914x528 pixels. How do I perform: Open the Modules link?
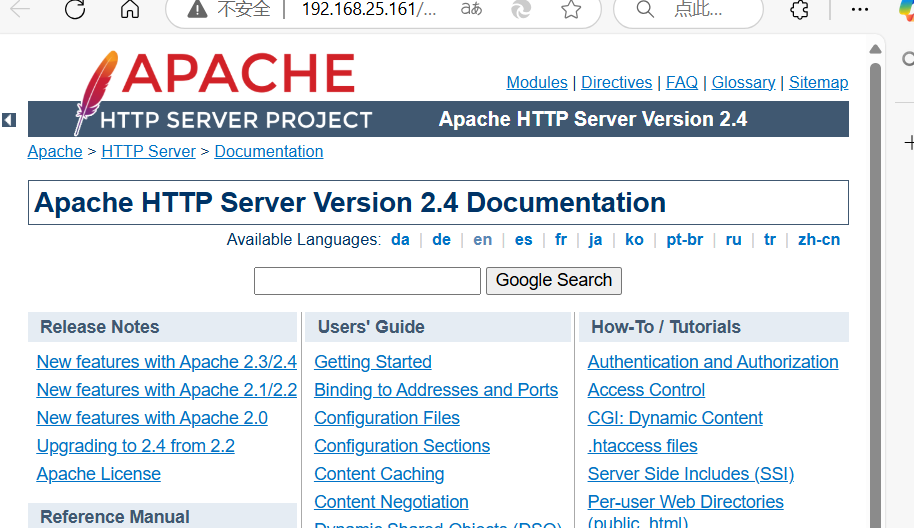pos(537,83)
